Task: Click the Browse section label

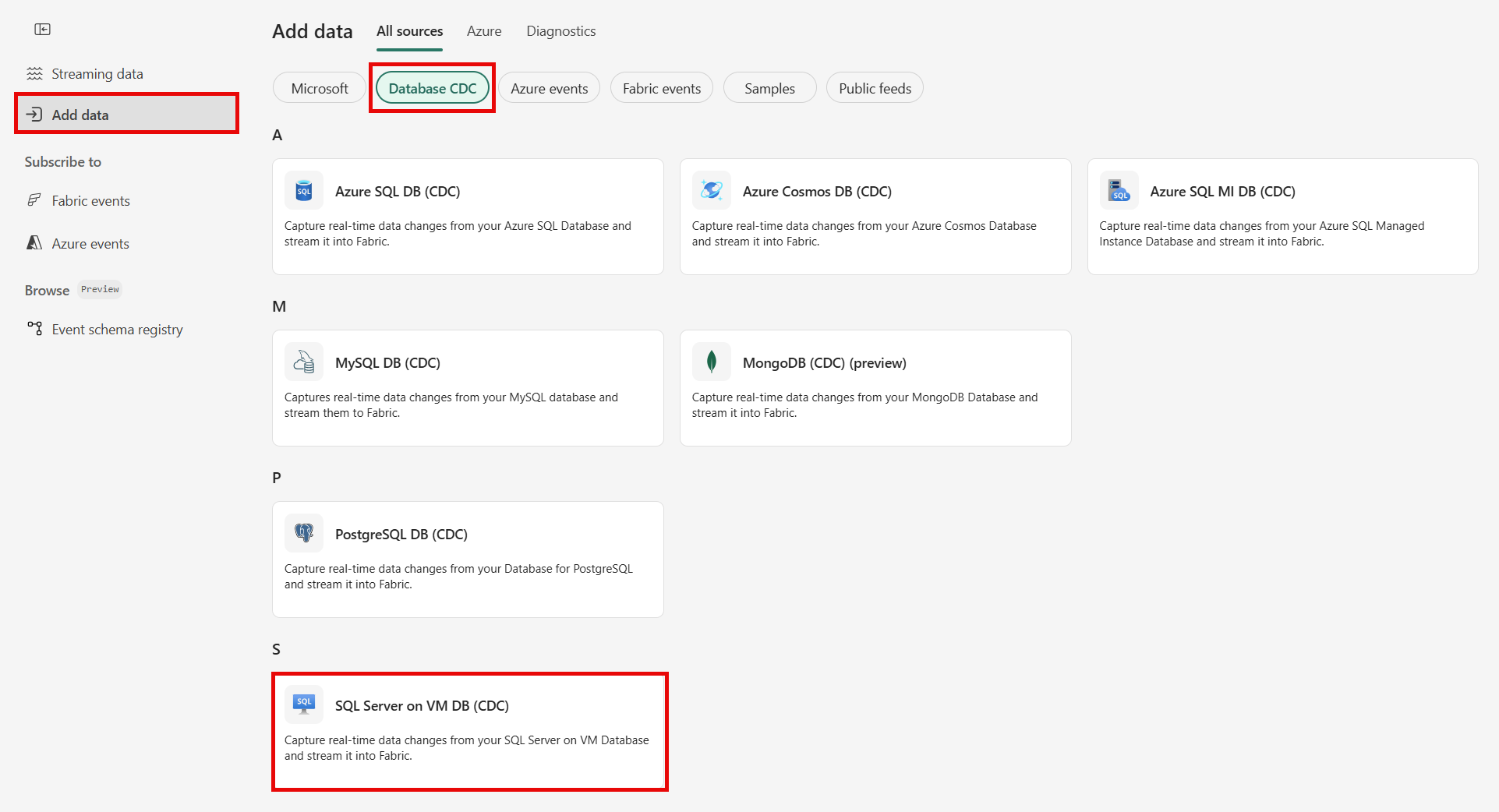Action: [x=47, y=291]
